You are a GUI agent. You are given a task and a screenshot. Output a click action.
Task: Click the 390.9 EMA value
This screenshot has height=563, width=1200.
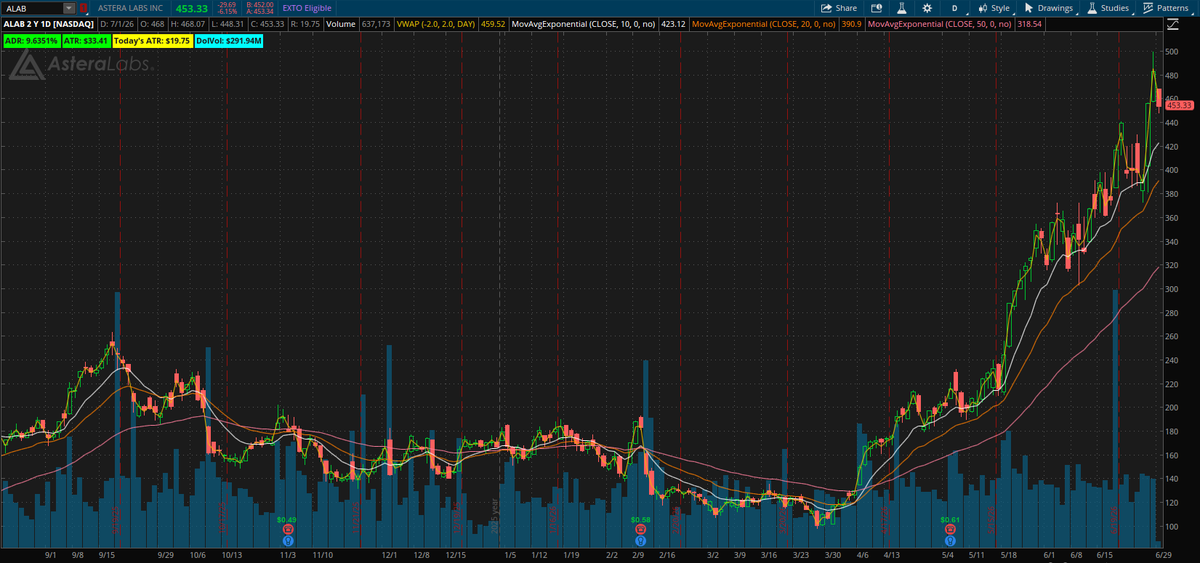coord(852,23)
